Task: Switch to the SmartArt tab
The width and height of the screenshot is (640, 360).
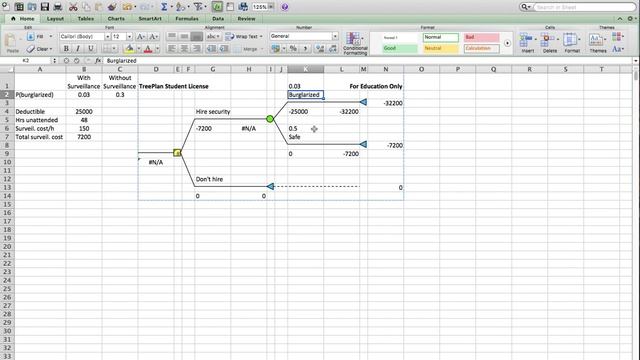Action: pos(150,19)
